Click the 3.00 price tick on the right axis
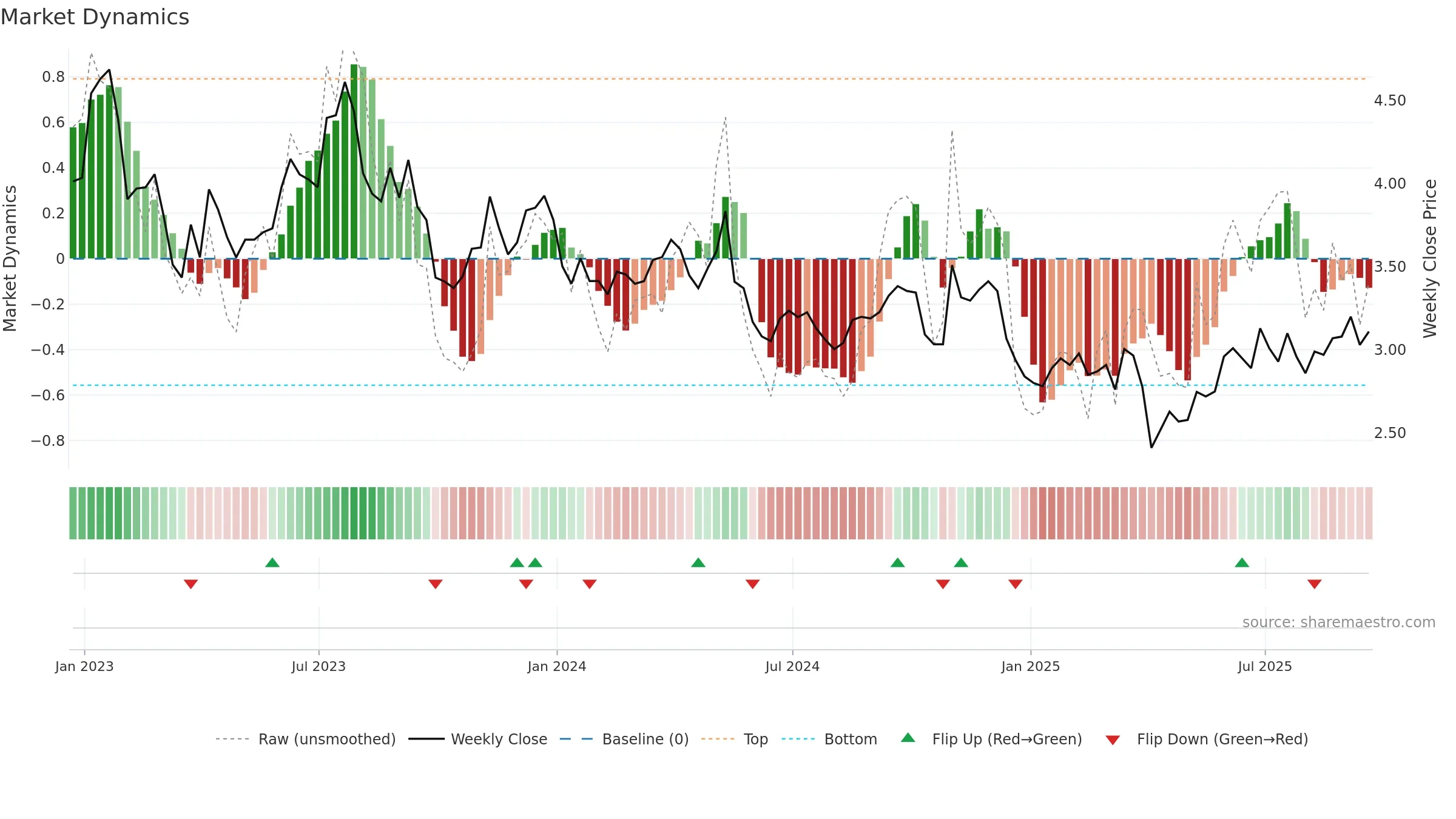The width and height of the screenshot is (1456, 819). 1390,349
